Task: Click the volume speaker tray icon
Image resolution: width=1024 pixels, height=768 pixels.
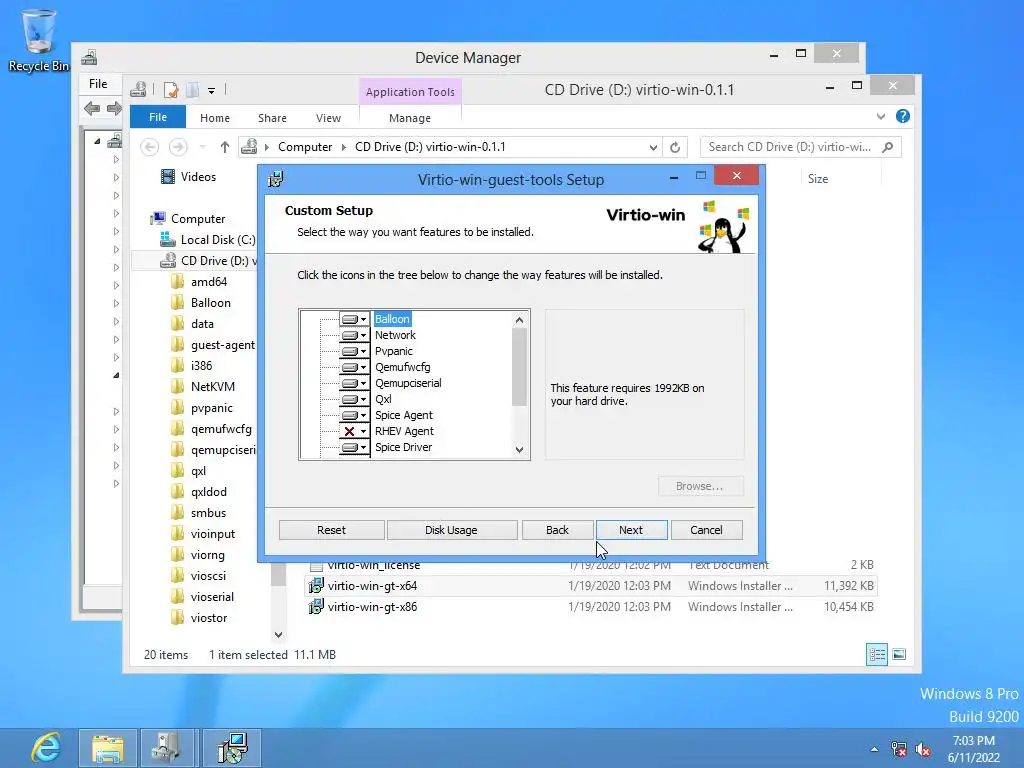Action: click(x=923, y=750)
